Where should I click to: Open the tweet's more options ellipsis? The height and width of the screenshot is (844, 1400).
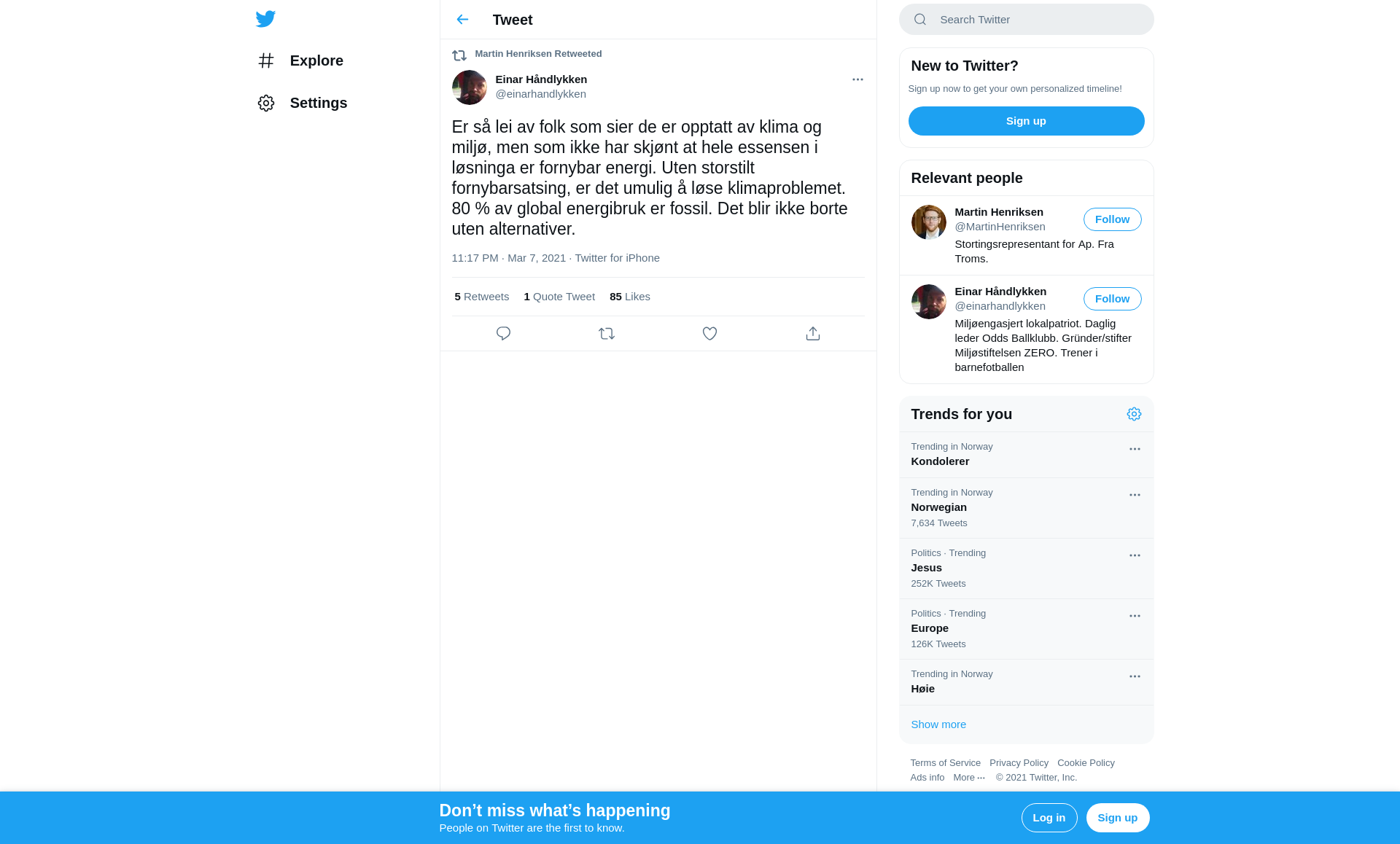point(857,79)
